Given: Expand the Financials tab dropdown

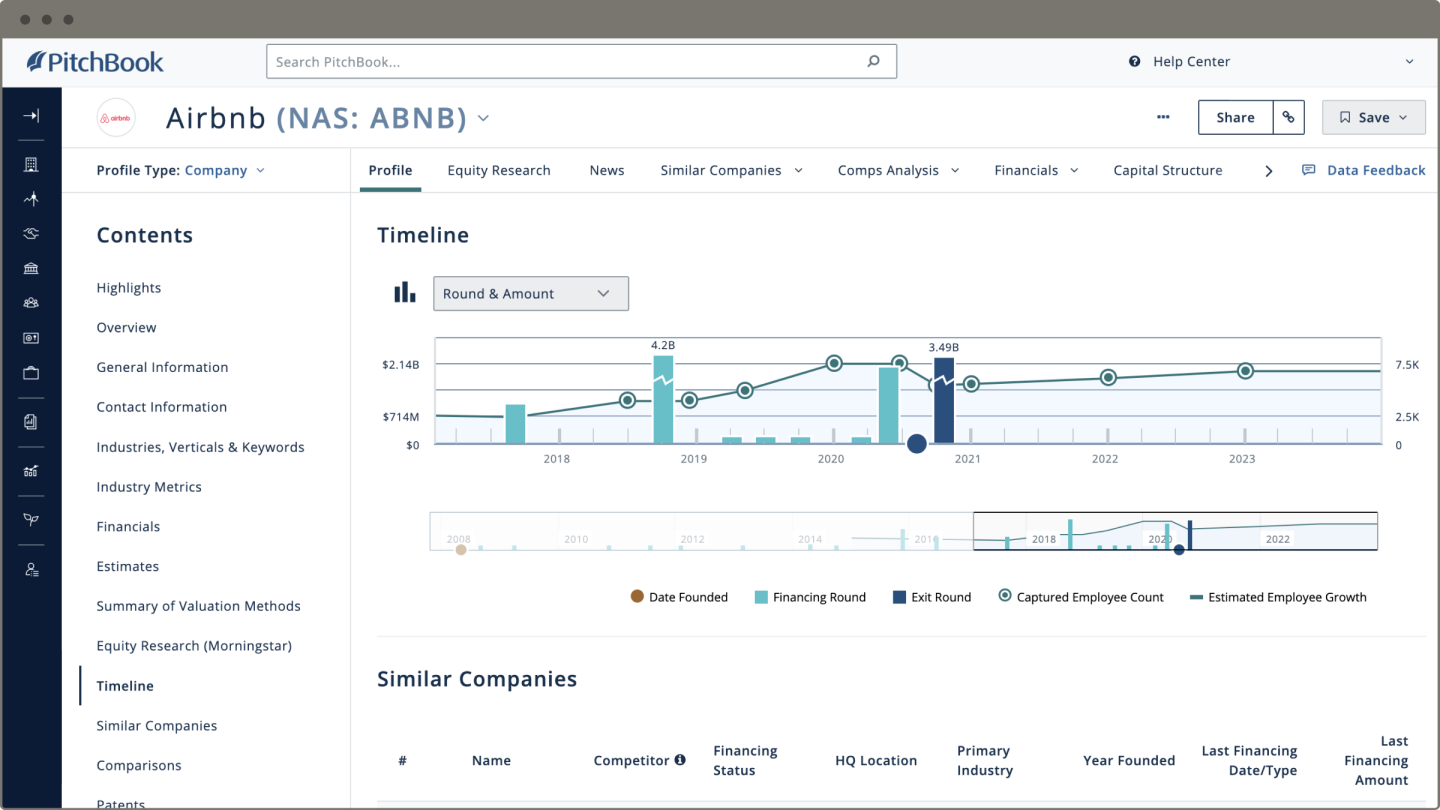Looking at the screenshot, I should [x=1075, y=170].
